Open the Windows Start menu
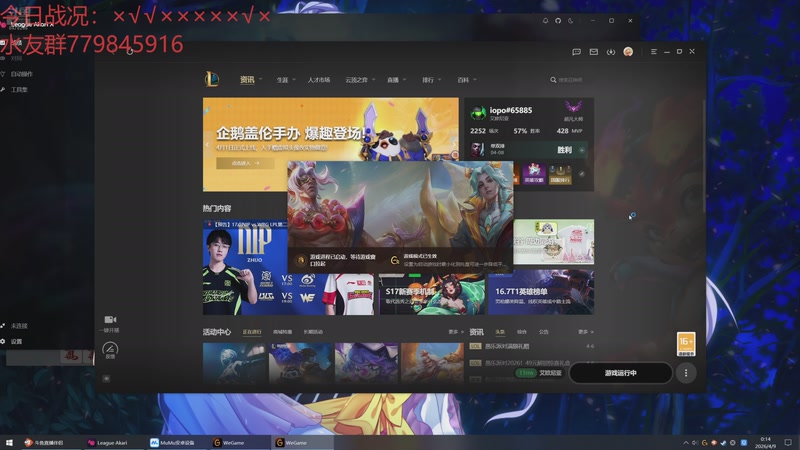Image resolution: width=800 pixels, height=450 pixels. point(9,443)
